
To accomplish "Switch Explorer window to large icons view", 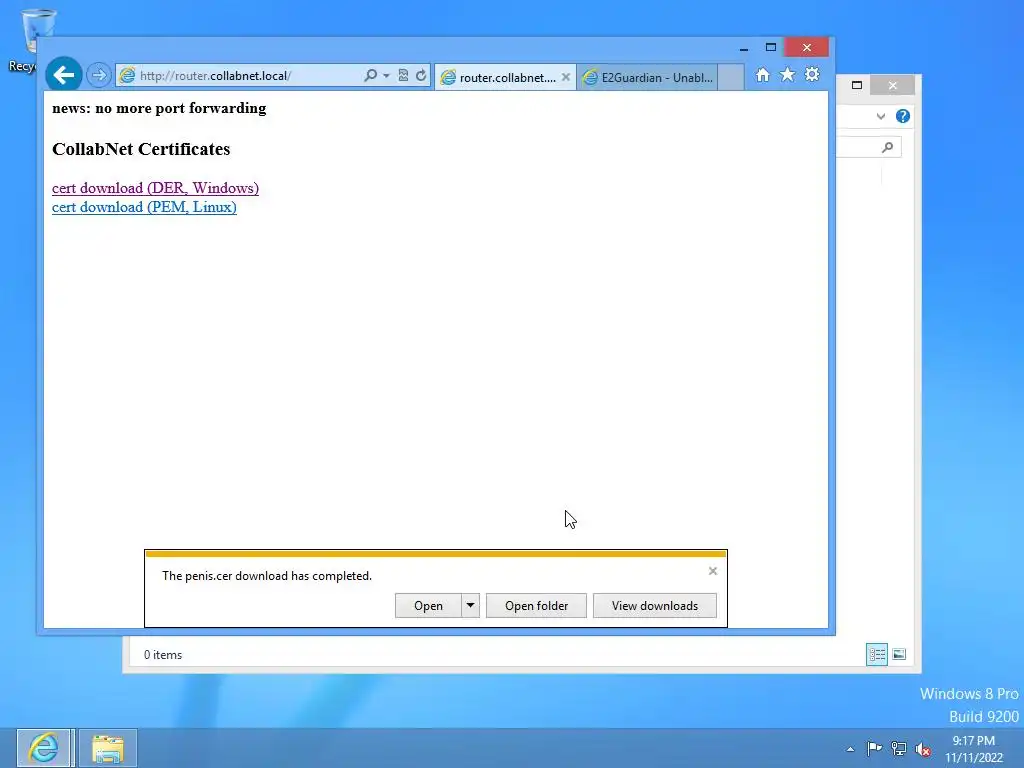I will click(x=899, y=654).
